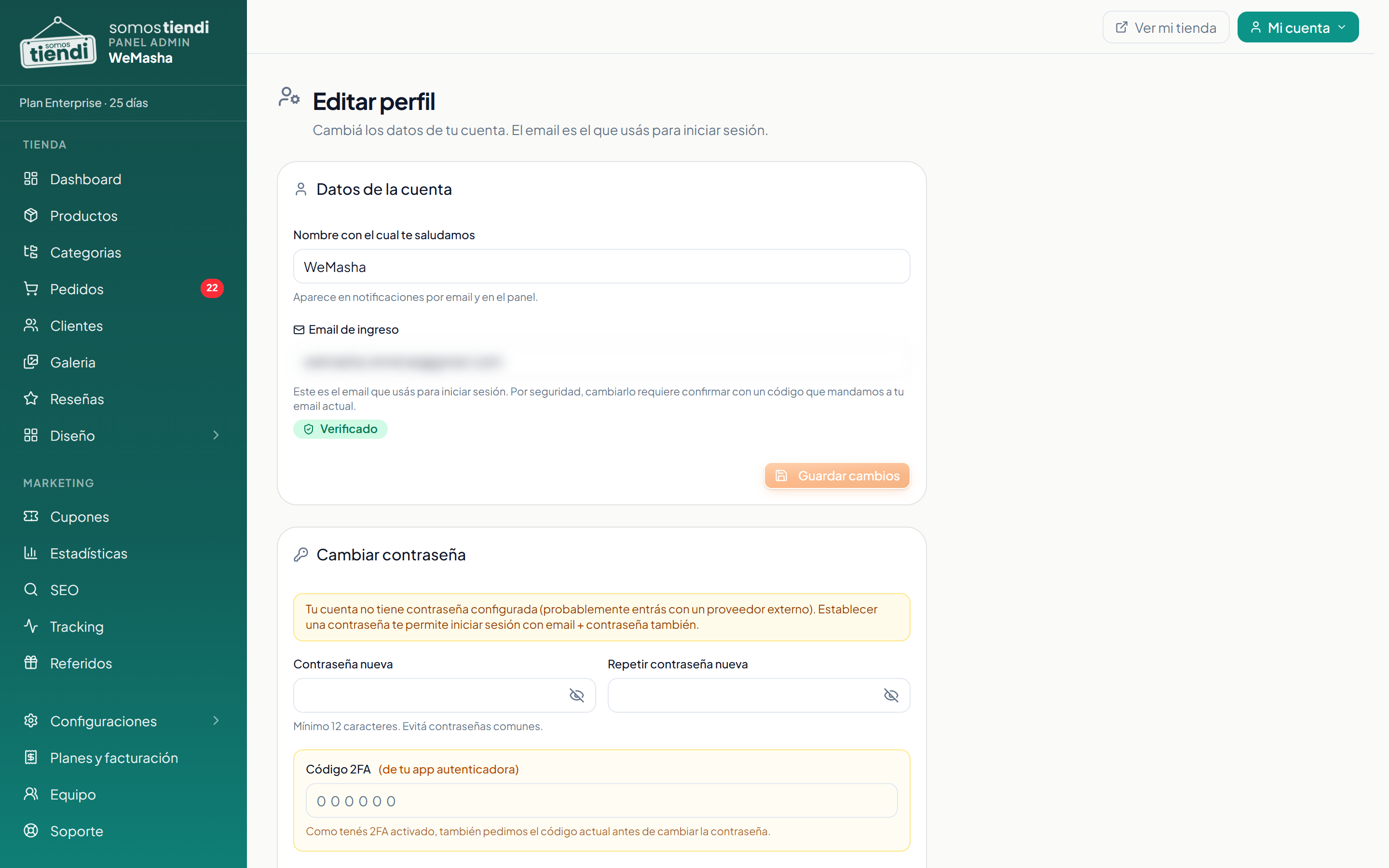Screen dimensions: 1389x868
Task: Click the Reseñas star icon
Action: (x=31, y=398)
